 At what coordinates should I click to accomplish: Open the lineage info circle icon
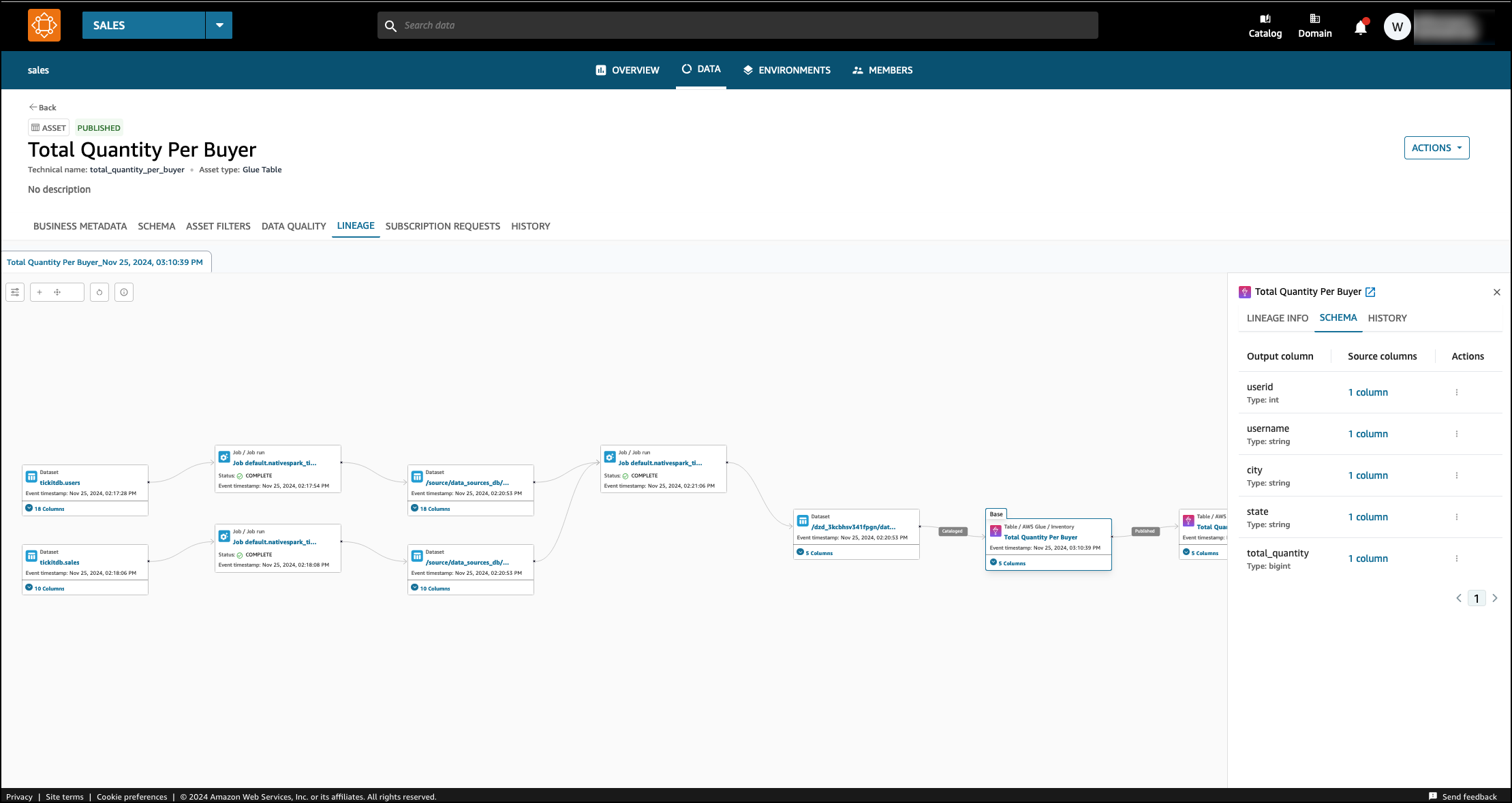[x=124, y=292]
